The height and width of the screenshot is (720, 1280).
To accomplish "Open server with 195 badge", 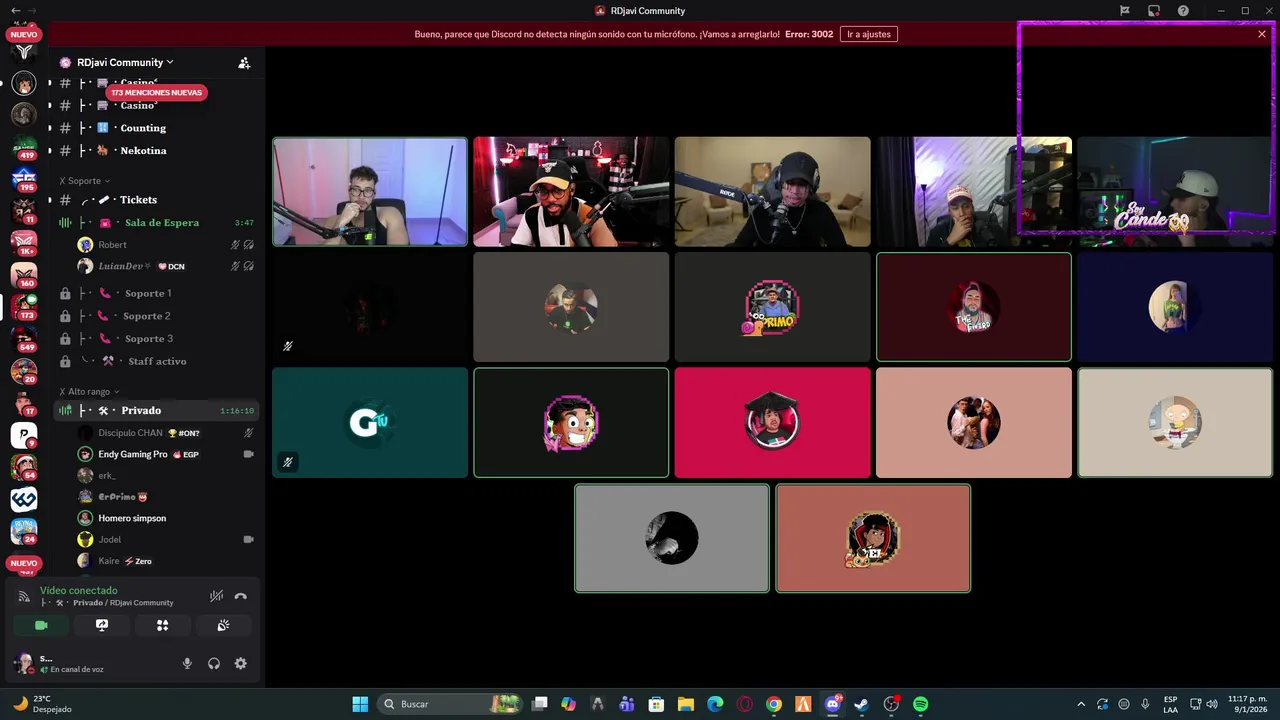I will pyautogui.click(x=24, y=179).
